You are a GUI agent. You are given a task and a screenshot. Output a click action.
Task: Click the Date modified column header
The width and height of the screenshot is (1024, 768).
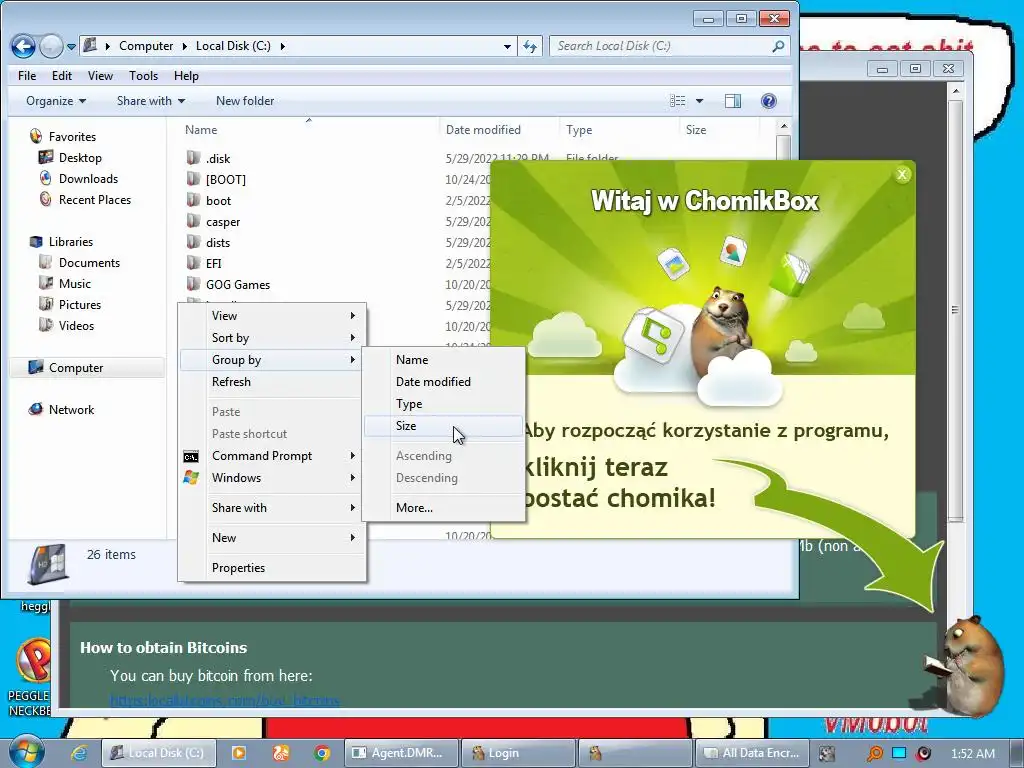(483, 129)
